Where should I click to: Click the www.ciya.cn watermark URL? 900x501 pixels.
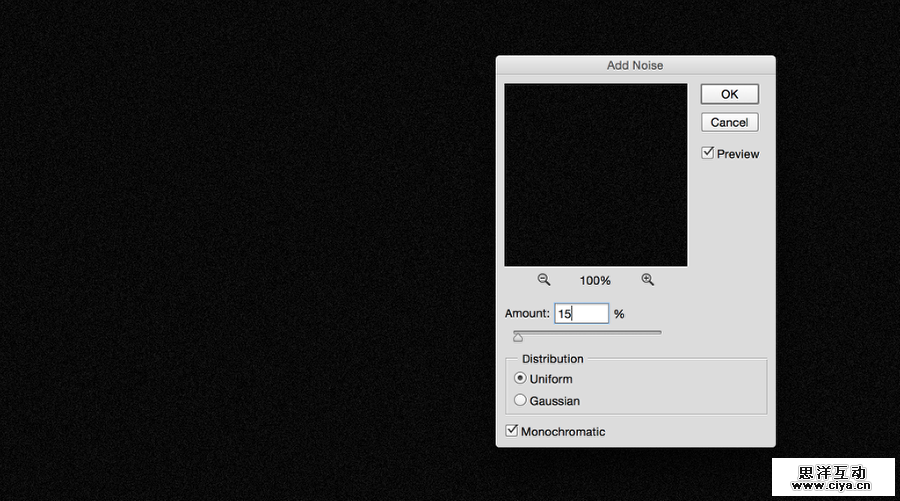[833, 486]
